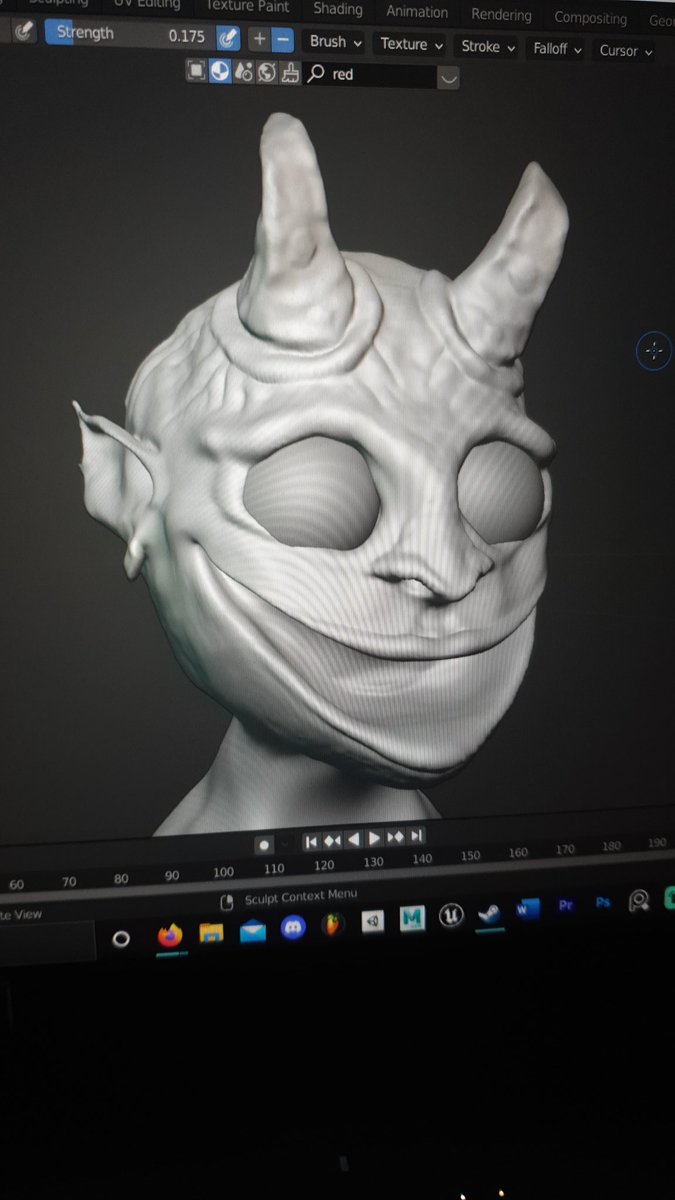
Task: Click frame 160 on the timeline
Action: [517, 853]
